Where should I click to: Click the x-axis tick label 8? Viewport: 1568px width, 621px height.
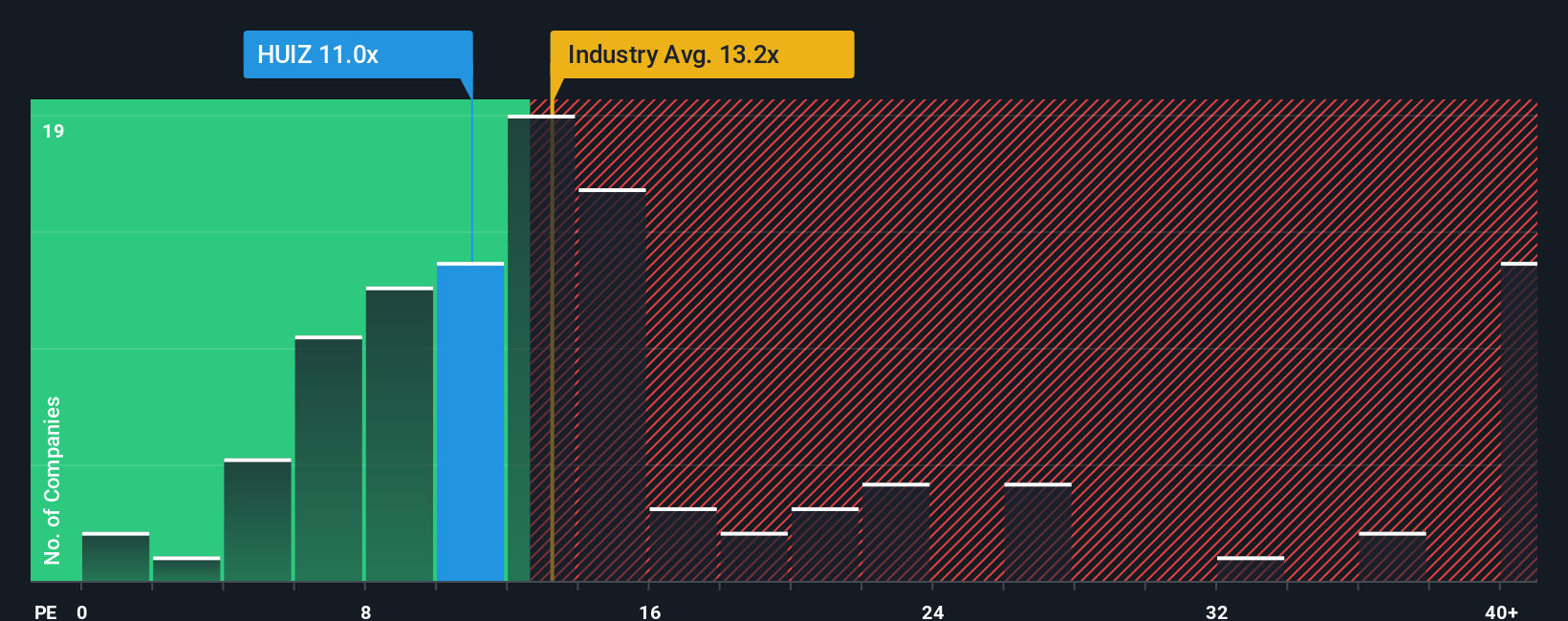366,611
